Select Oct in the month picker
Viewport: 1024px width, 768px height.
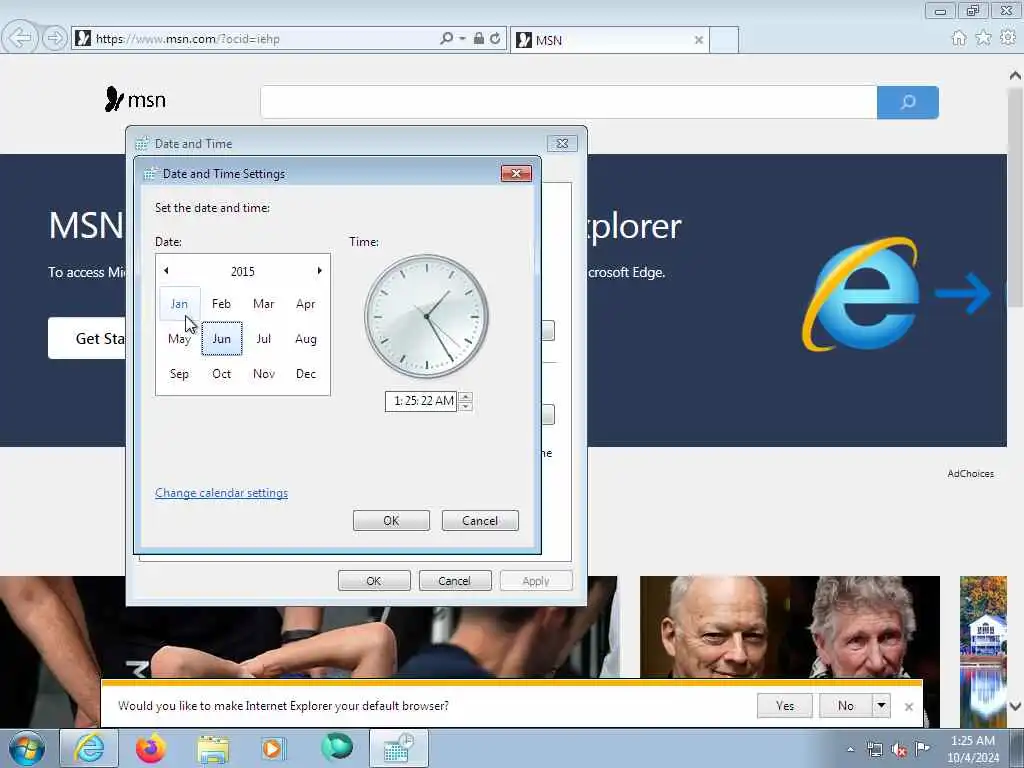pyautogui.click(x=221, y=374)
